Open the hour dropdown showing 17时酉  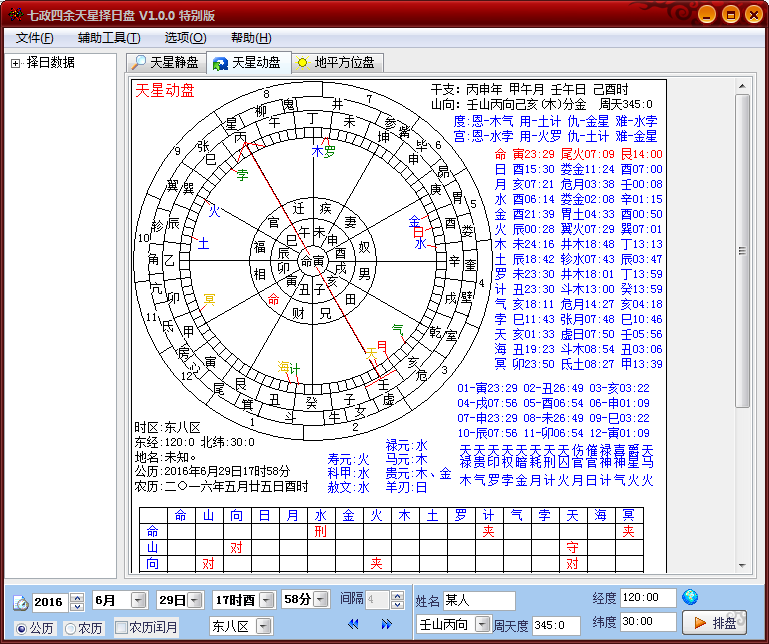(x=267, y=599)
